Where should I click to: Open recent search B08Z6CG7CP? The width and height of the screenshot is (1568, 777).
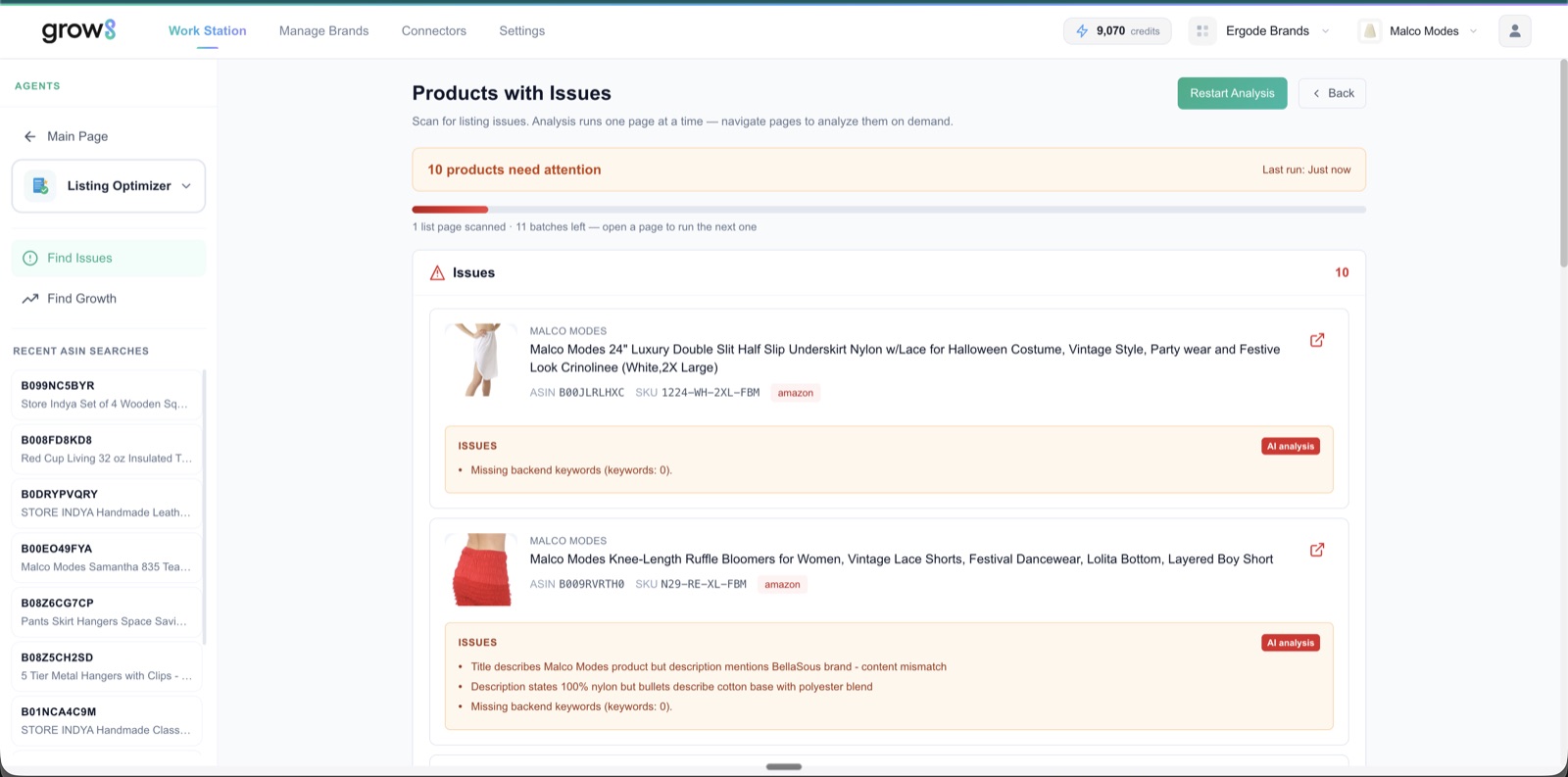(106, 612)
